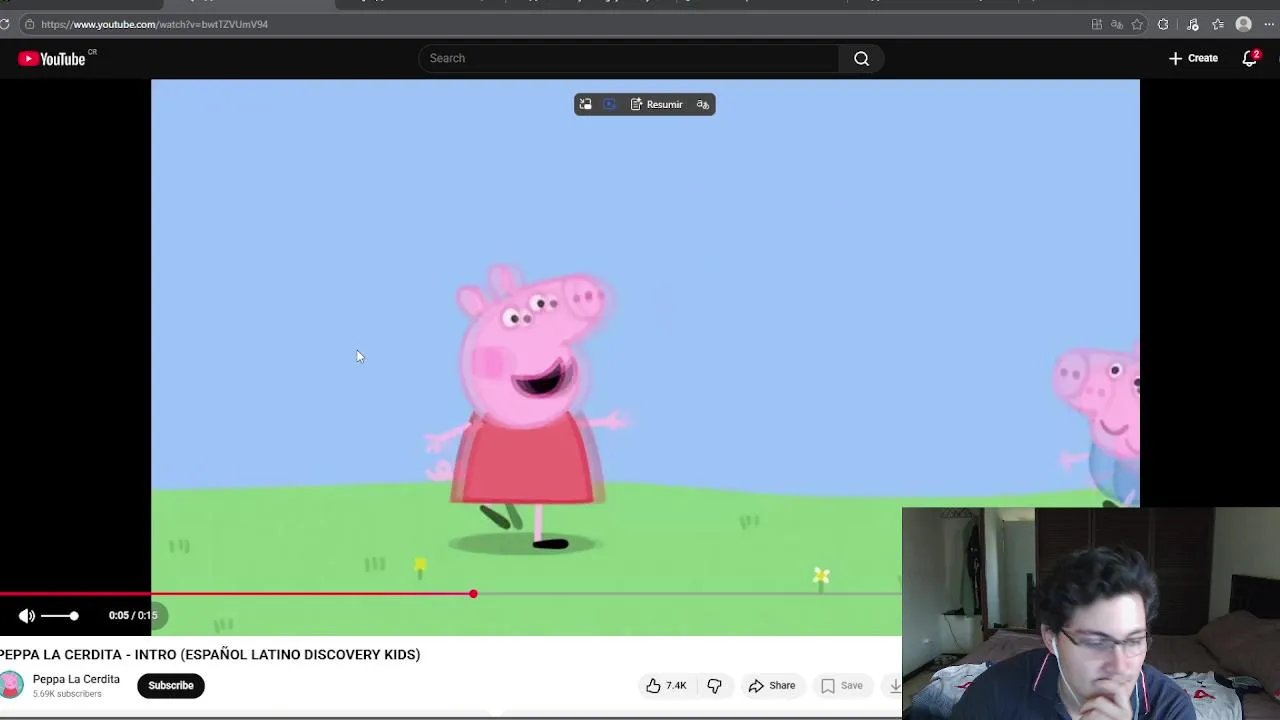
Task: Open browser settings and more menu
Action: [1269, 24]
